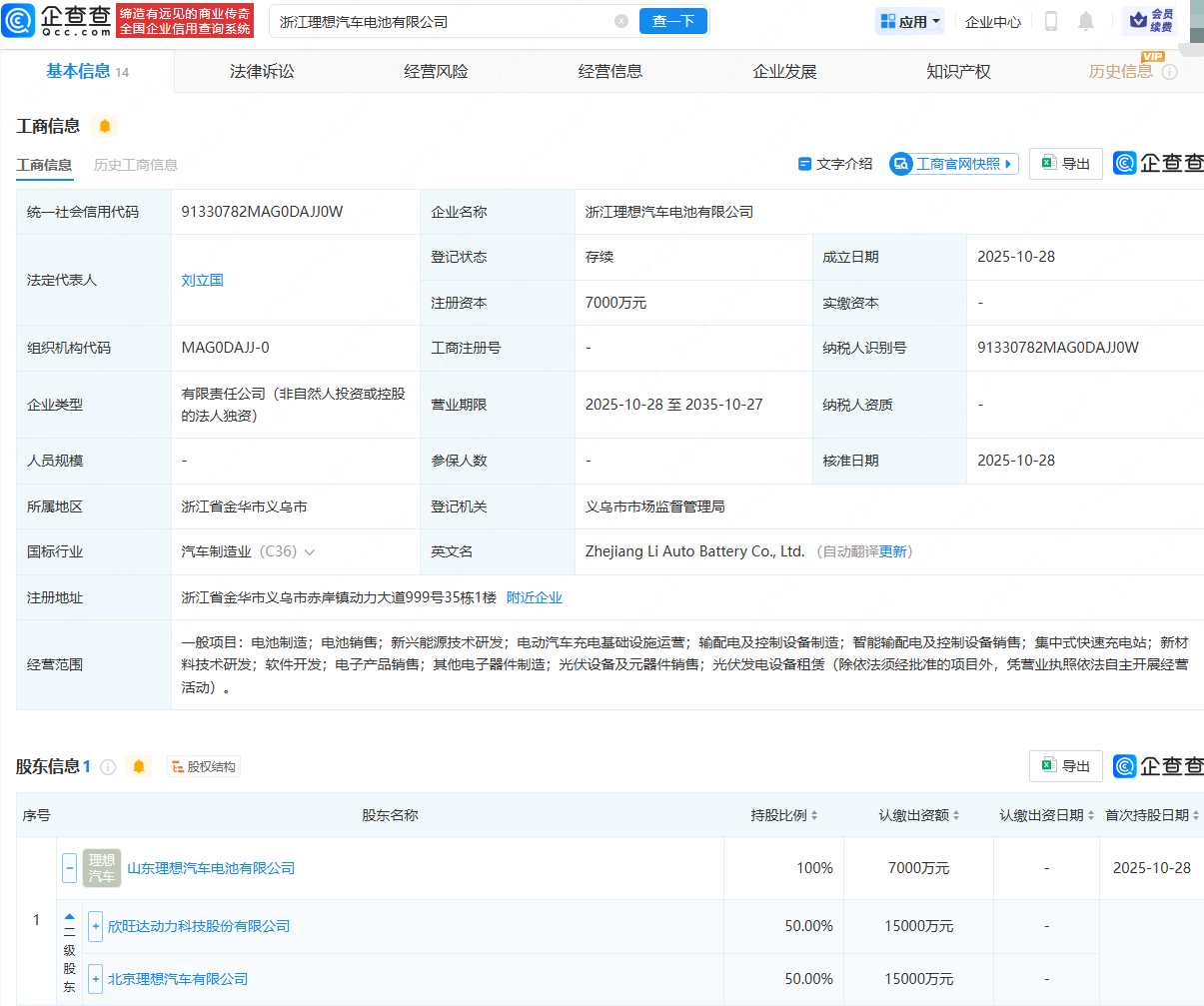Expand the 欣旺达动力科技股份有限公司 row

(96, 926)
